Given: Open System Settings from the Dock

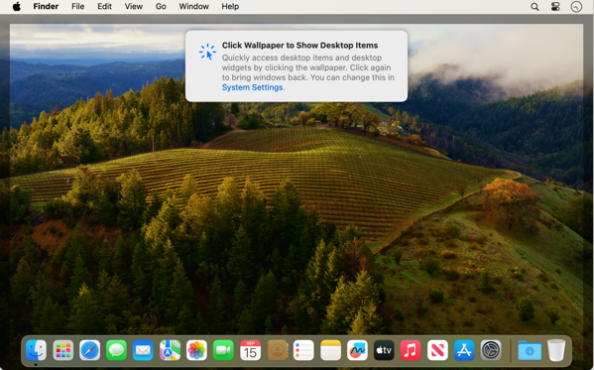Looking at the screenshot, I should (491, 350).
